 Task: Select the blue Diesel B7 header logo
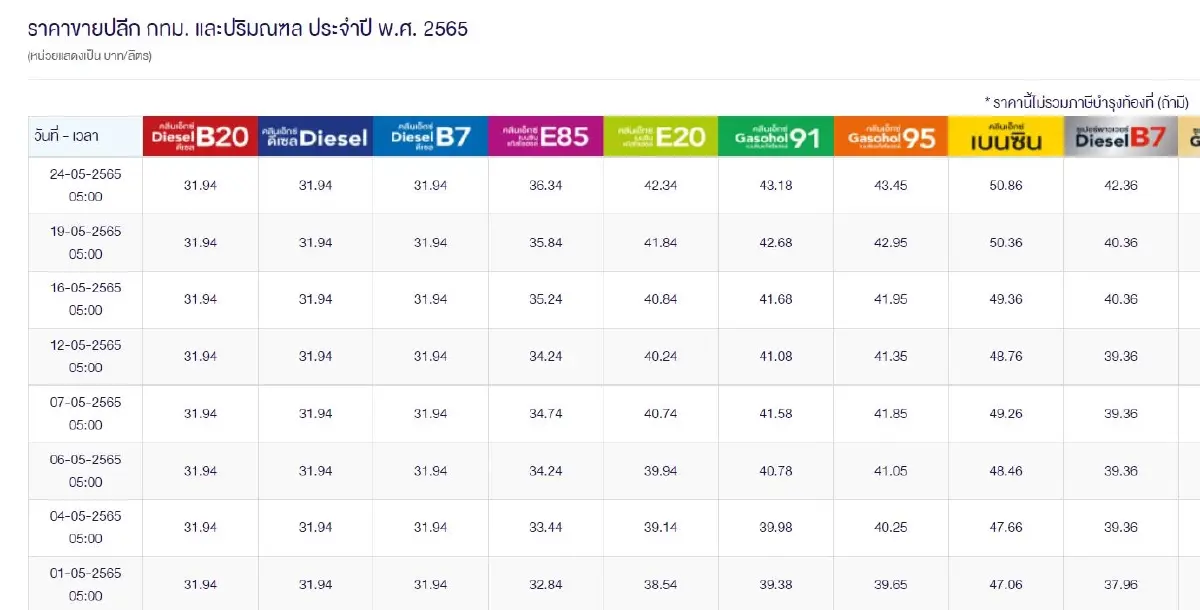coord(430,136)
